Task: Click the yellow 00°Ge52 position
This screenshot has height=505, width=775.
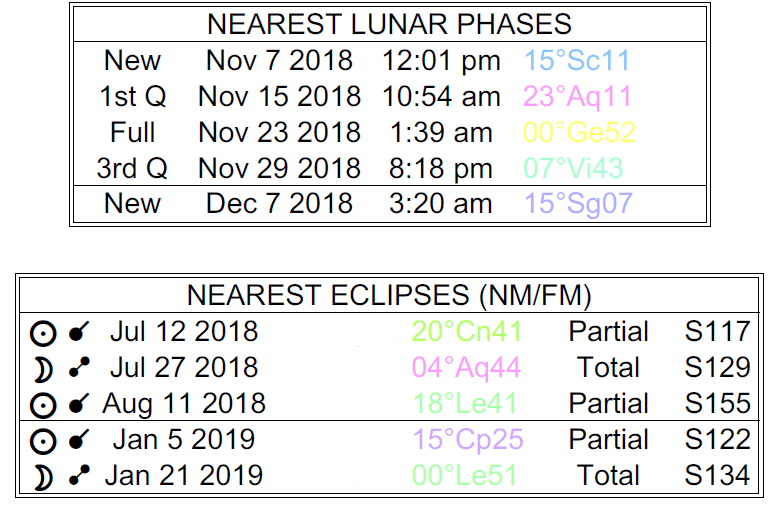Action: click(x=580, y=132)
